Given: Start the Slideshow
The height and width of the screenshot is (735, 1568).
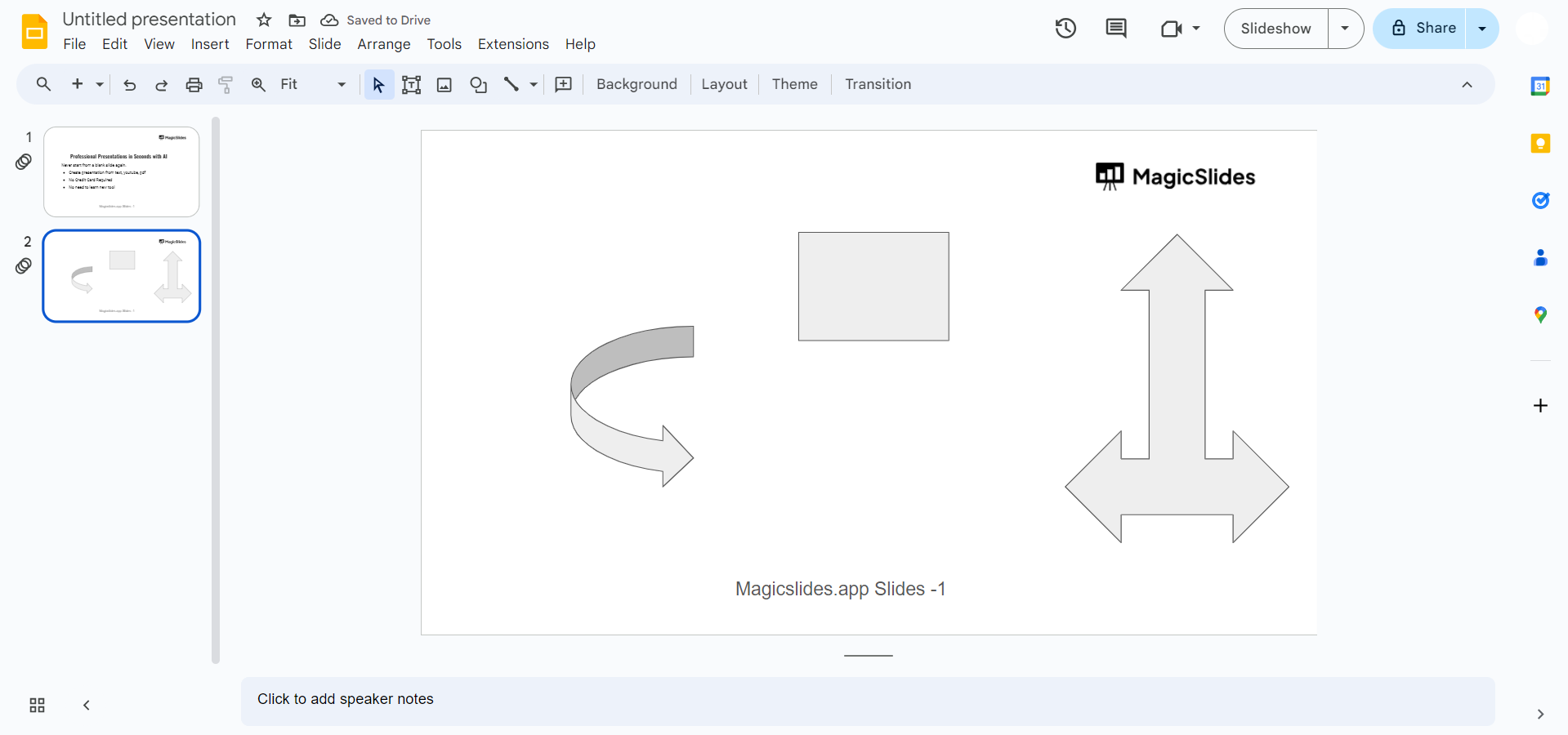Looking at the screenshot, I should (1275, 29).
